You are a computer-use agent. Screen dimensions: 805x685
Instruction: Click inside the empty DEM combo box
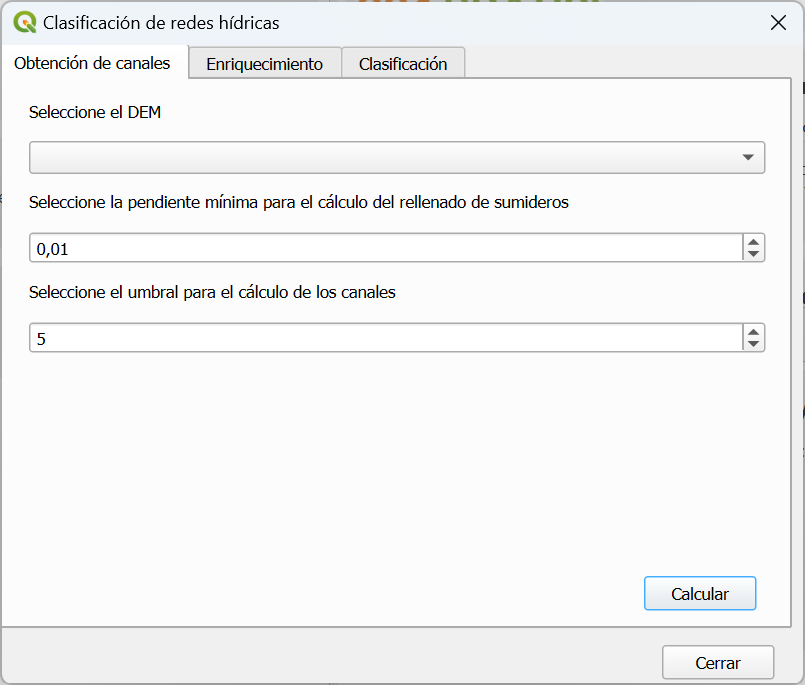click(380, 158)
